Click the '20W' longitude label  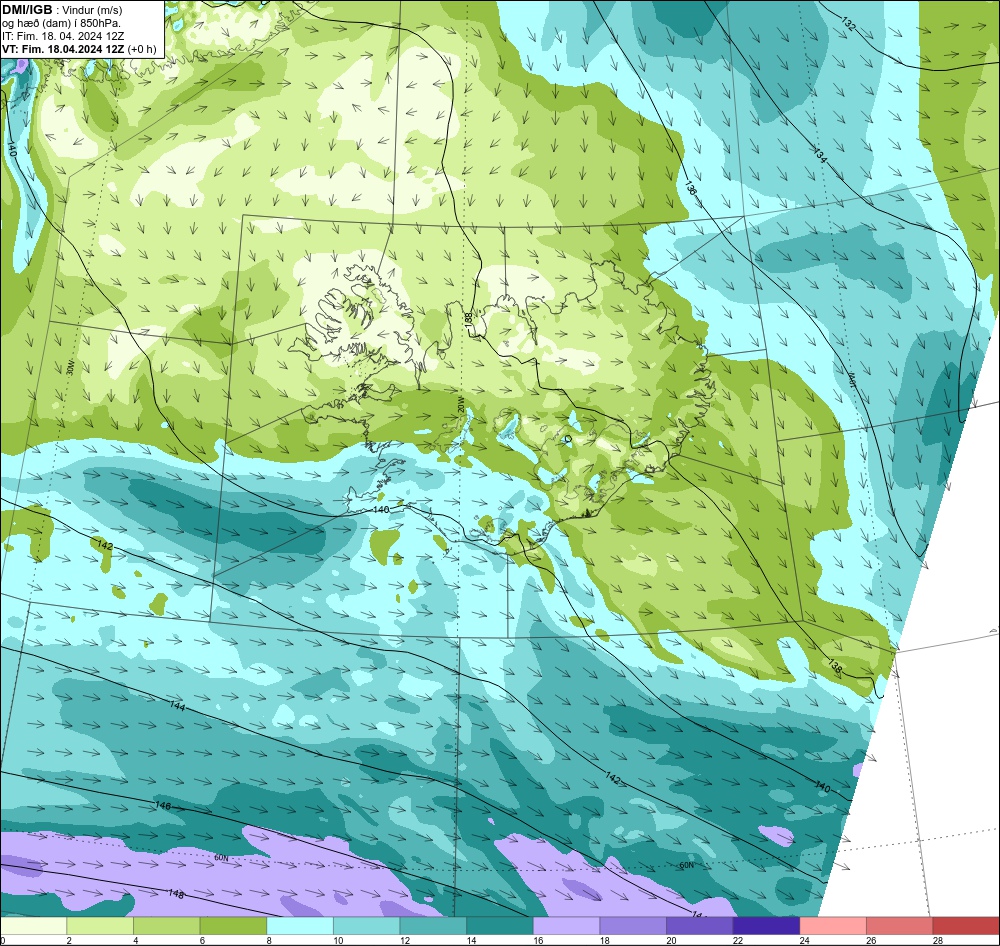(460, 404)
